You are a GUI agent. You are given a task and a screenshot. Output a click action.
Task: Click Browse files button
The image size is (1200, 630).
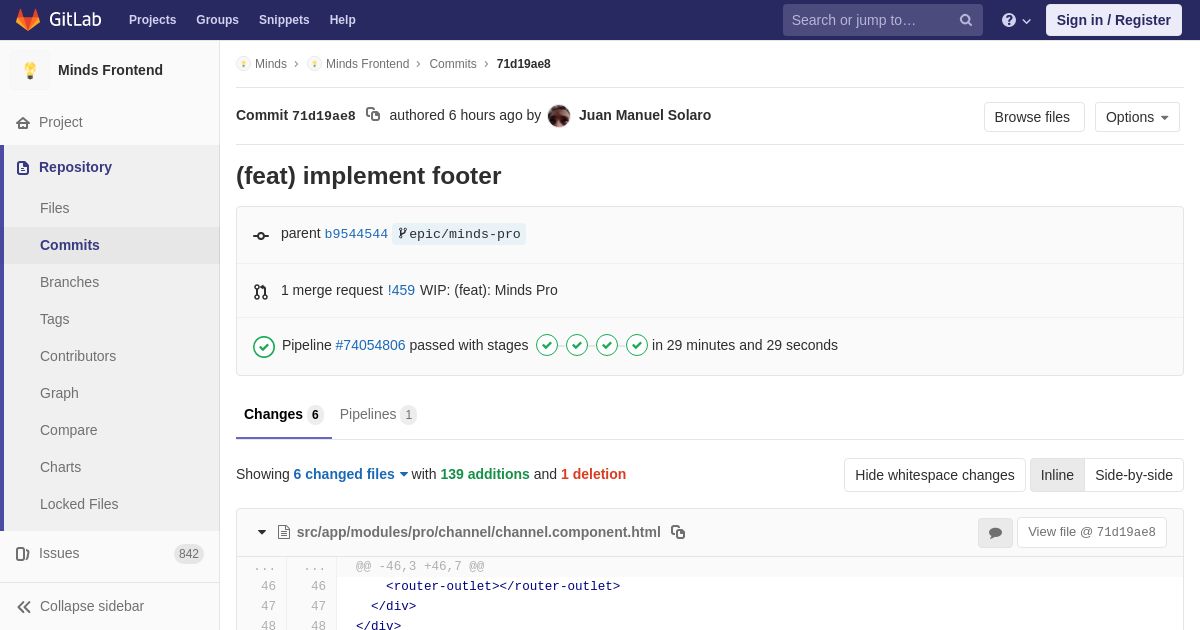click(1034, 117)
